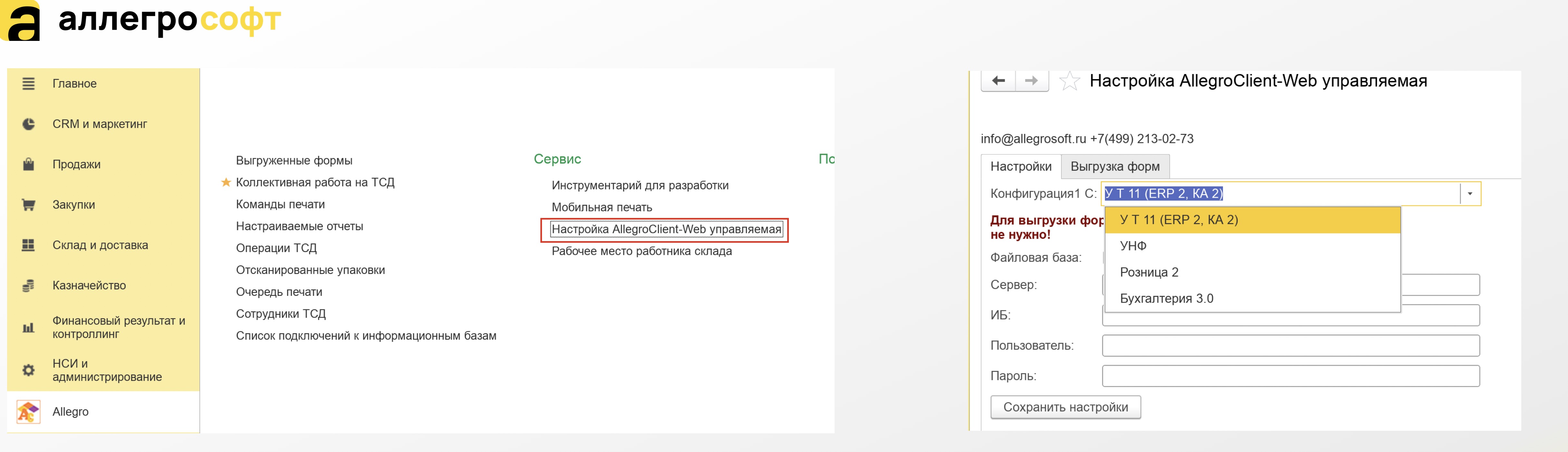Open Рабочее место работника склада
Screen dimensions: 1568x452
tap(642, 251)
